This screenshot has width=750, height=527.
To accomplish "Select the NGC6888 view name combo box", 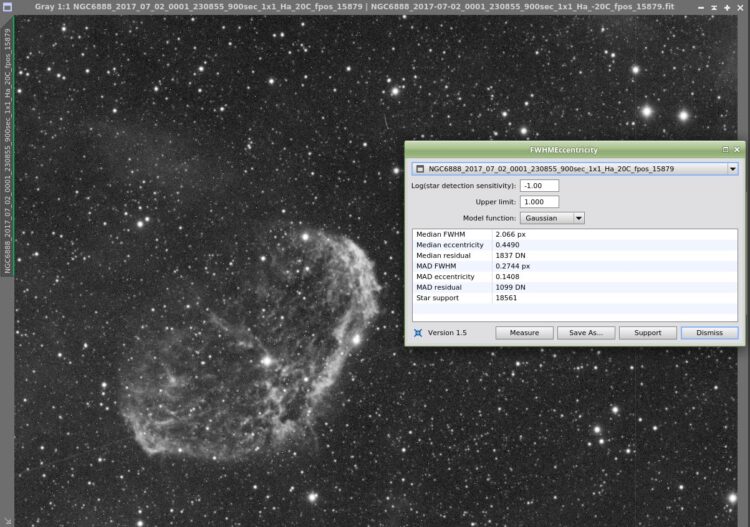I will click(574, 169).
